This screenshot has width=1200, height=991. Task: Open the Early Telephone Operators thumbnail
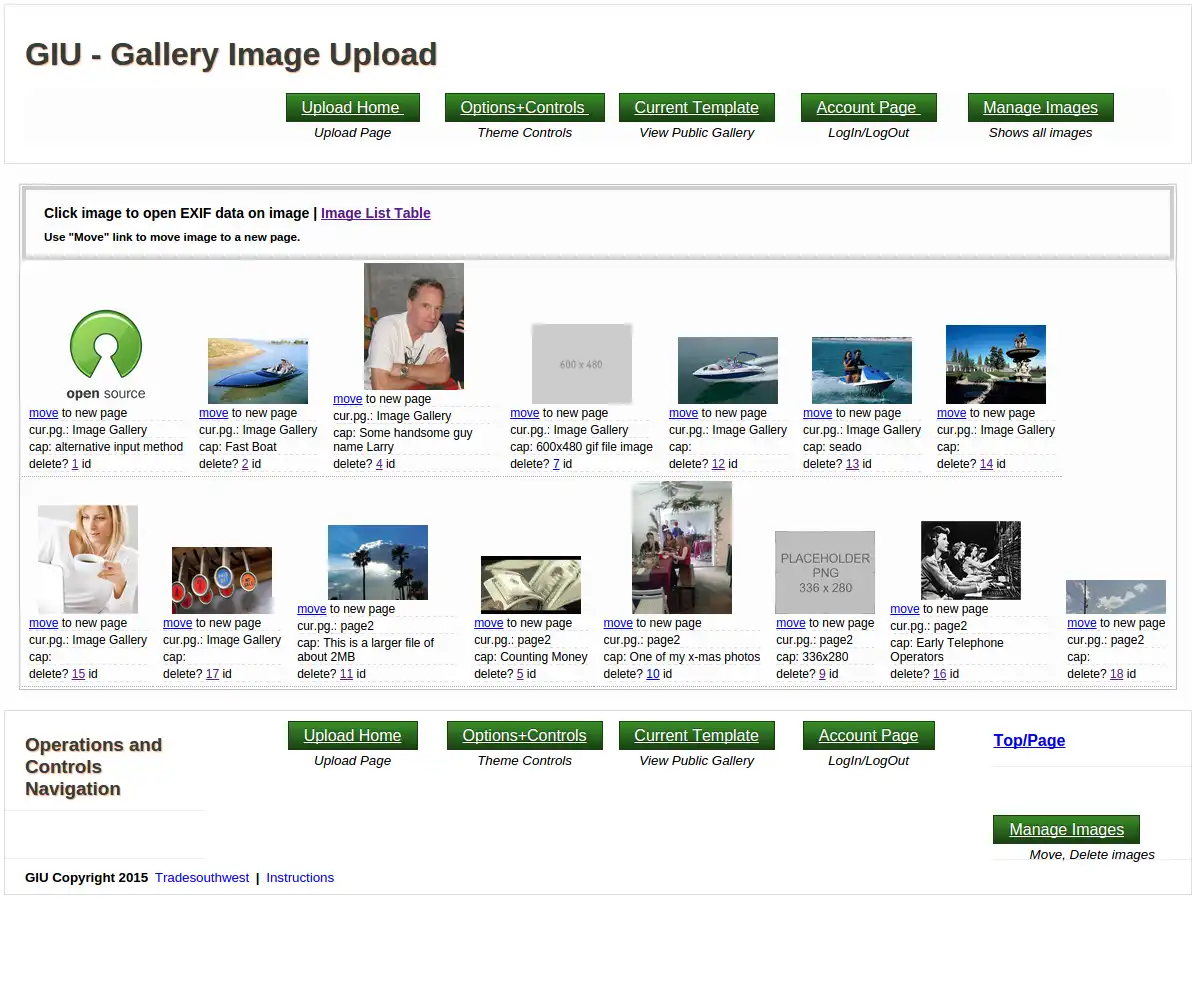point(971,561)
